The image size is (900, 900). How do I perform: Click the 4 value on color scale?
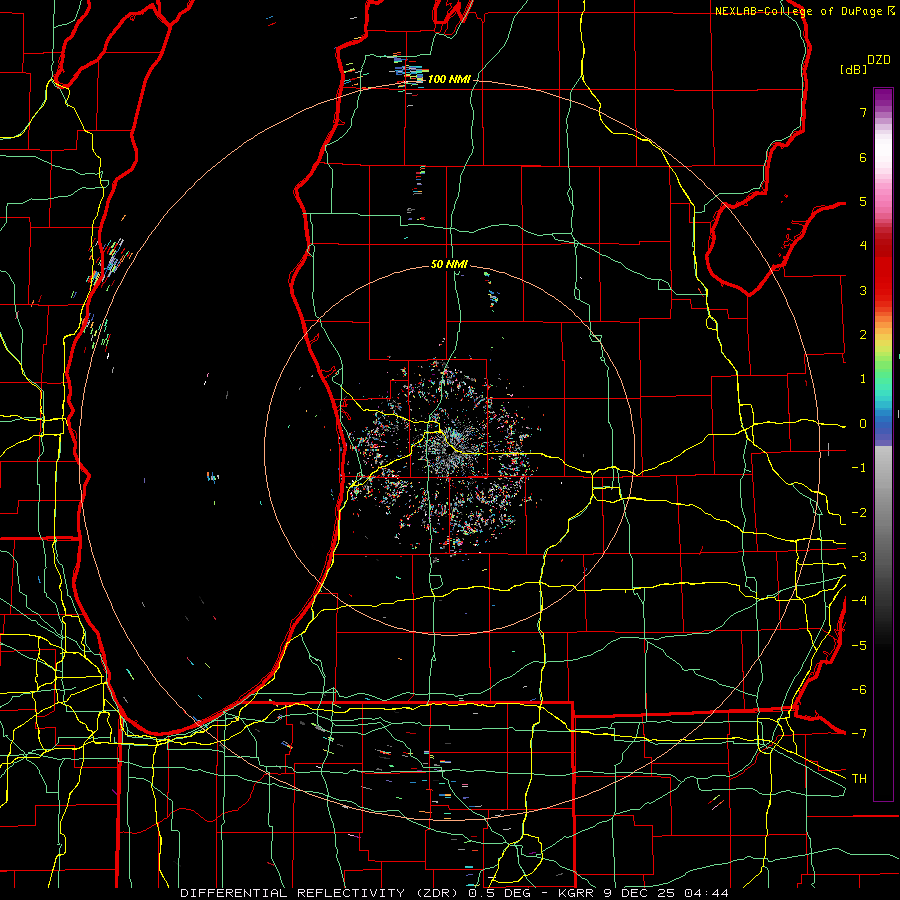click(863, 246)
